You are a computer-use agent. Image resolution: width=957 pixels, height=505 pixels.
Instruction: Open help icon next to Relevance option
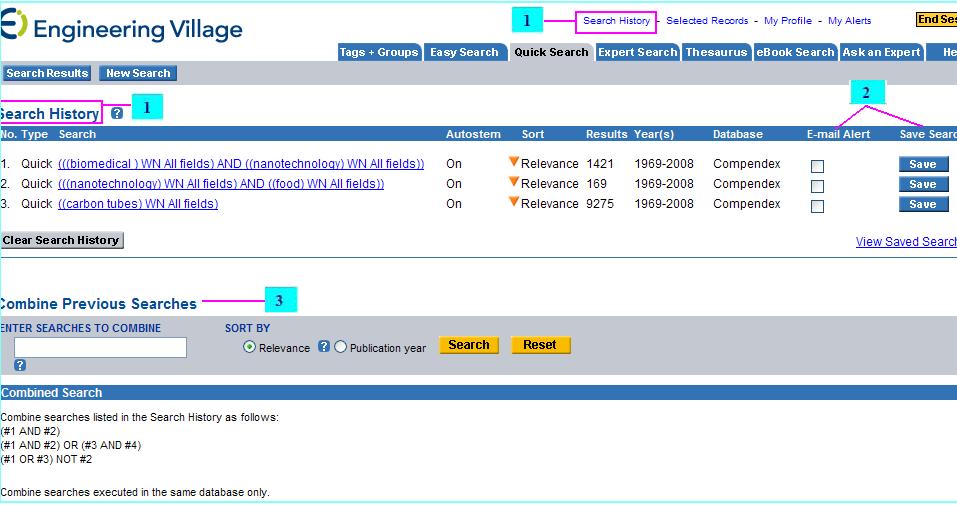323,346
